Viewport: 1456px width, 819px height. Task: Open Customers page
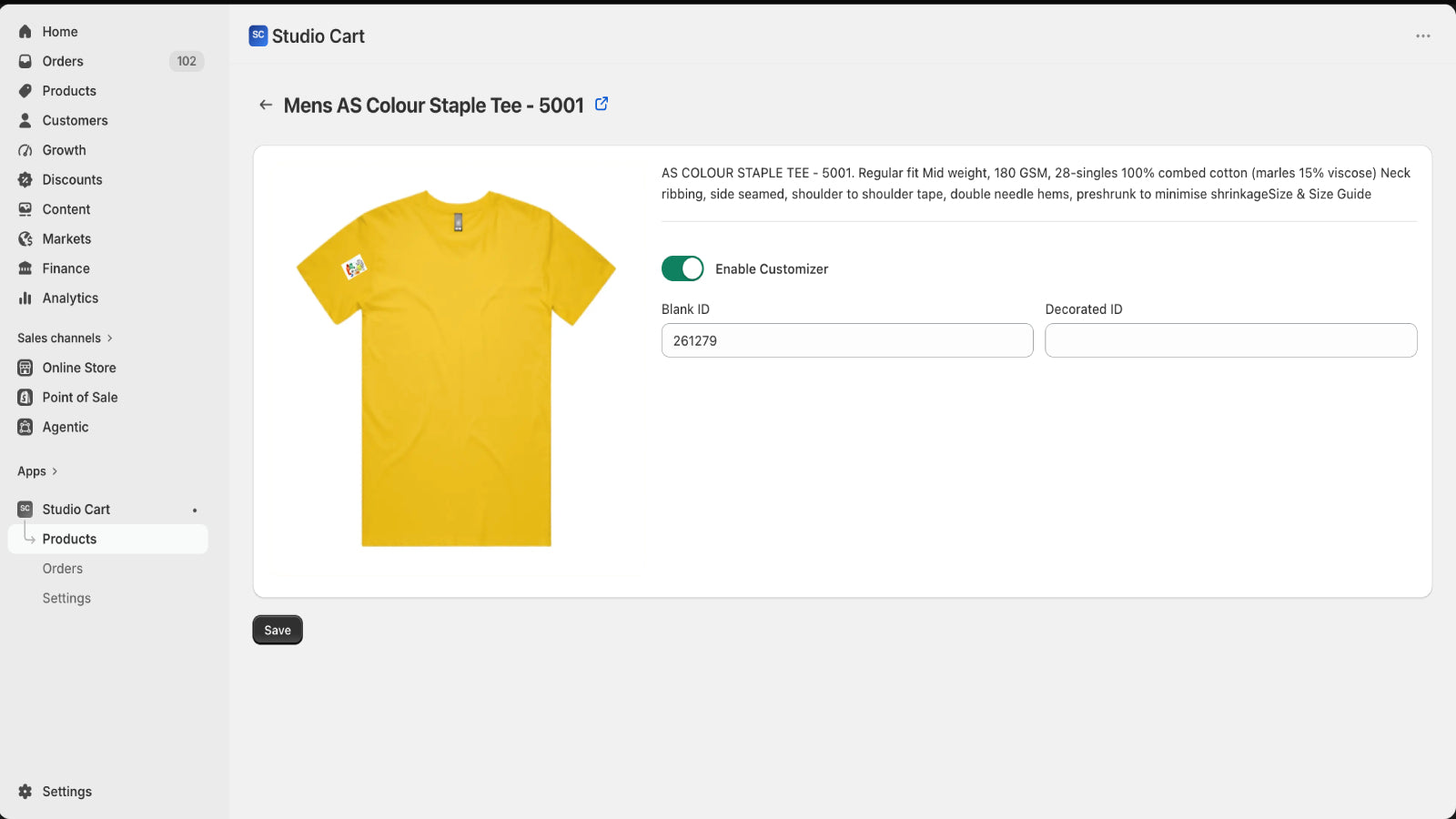[x=75, y=120]
